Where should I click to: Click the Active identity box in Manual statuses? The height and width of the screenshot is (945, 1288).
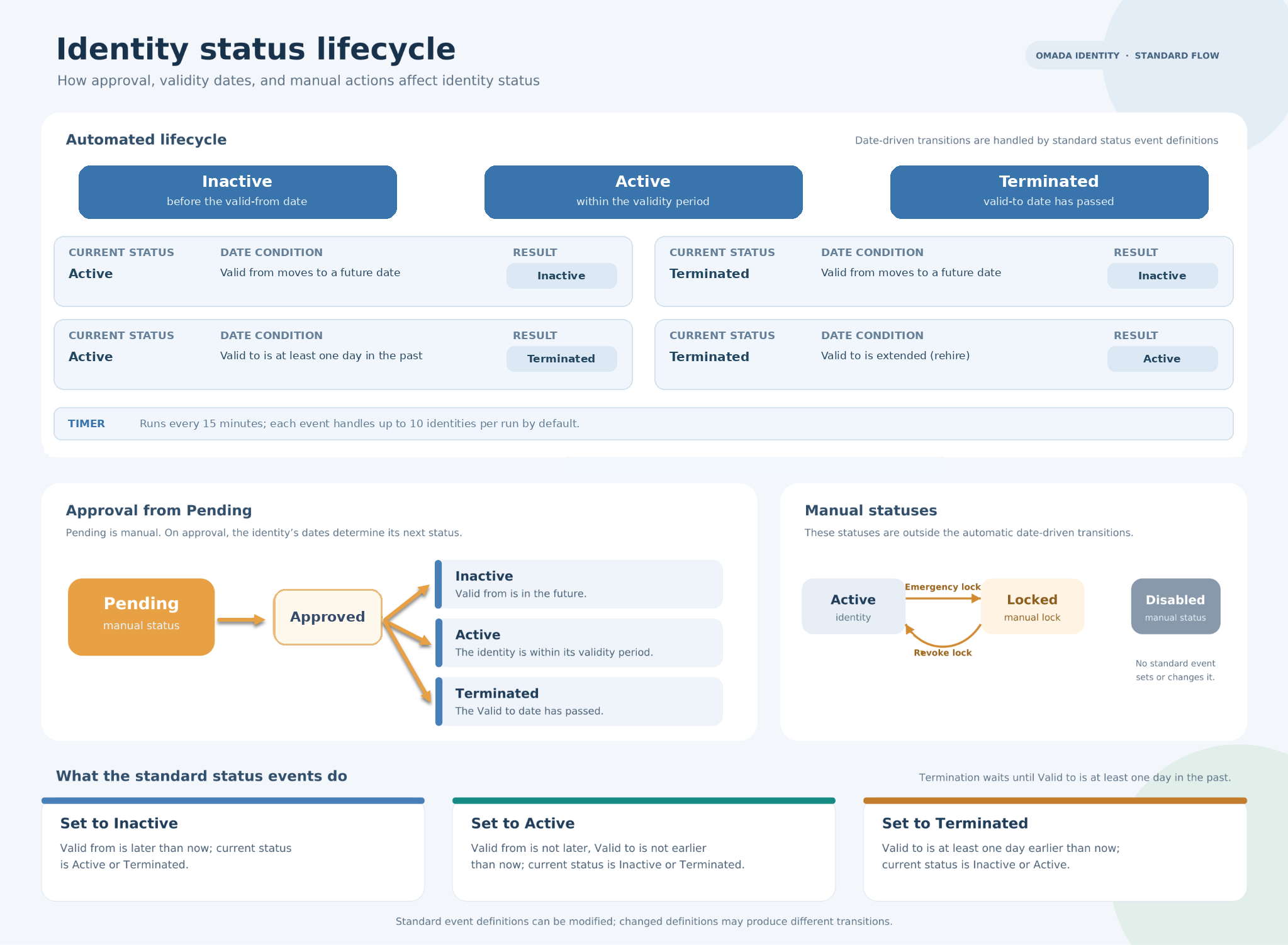click(853, 606)
